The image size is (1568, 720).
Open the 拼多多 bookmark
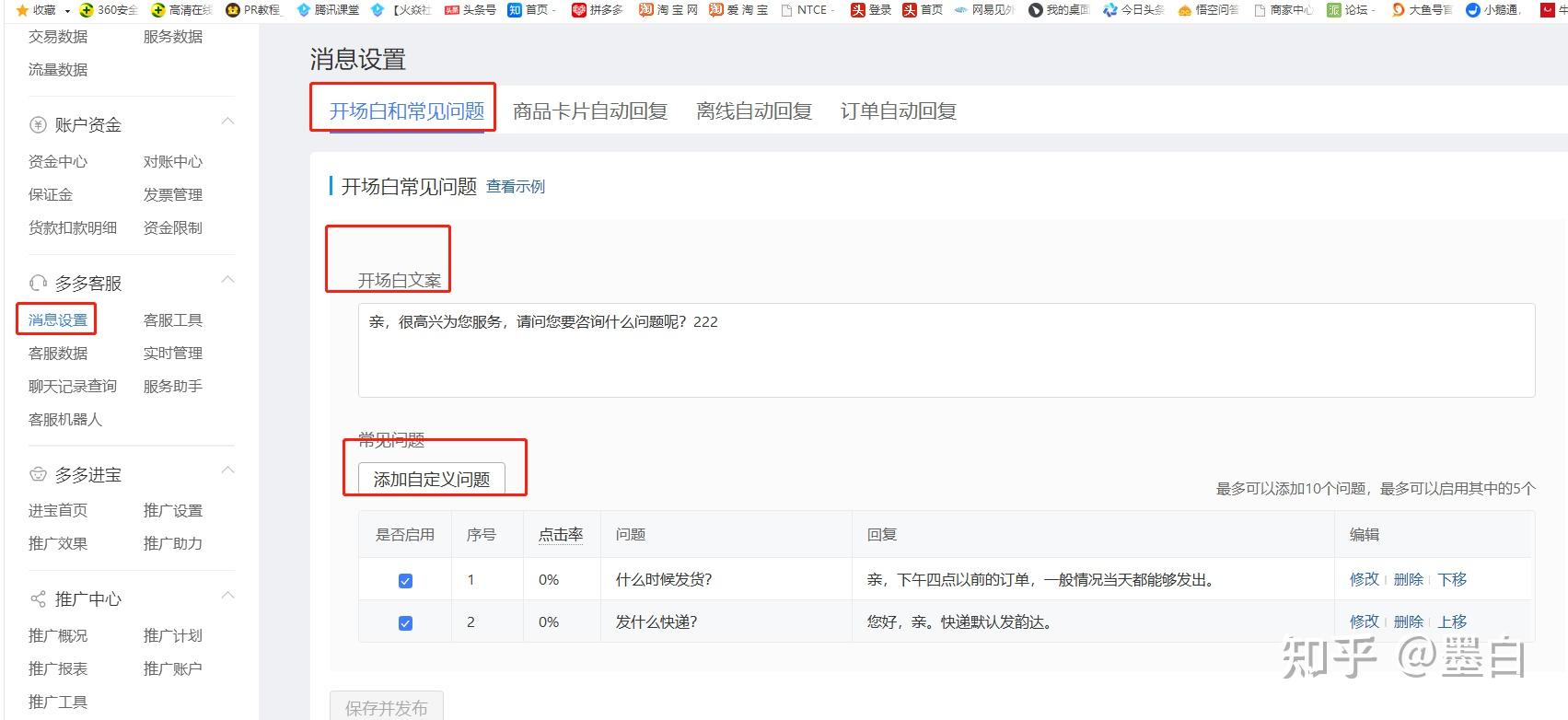598,10
